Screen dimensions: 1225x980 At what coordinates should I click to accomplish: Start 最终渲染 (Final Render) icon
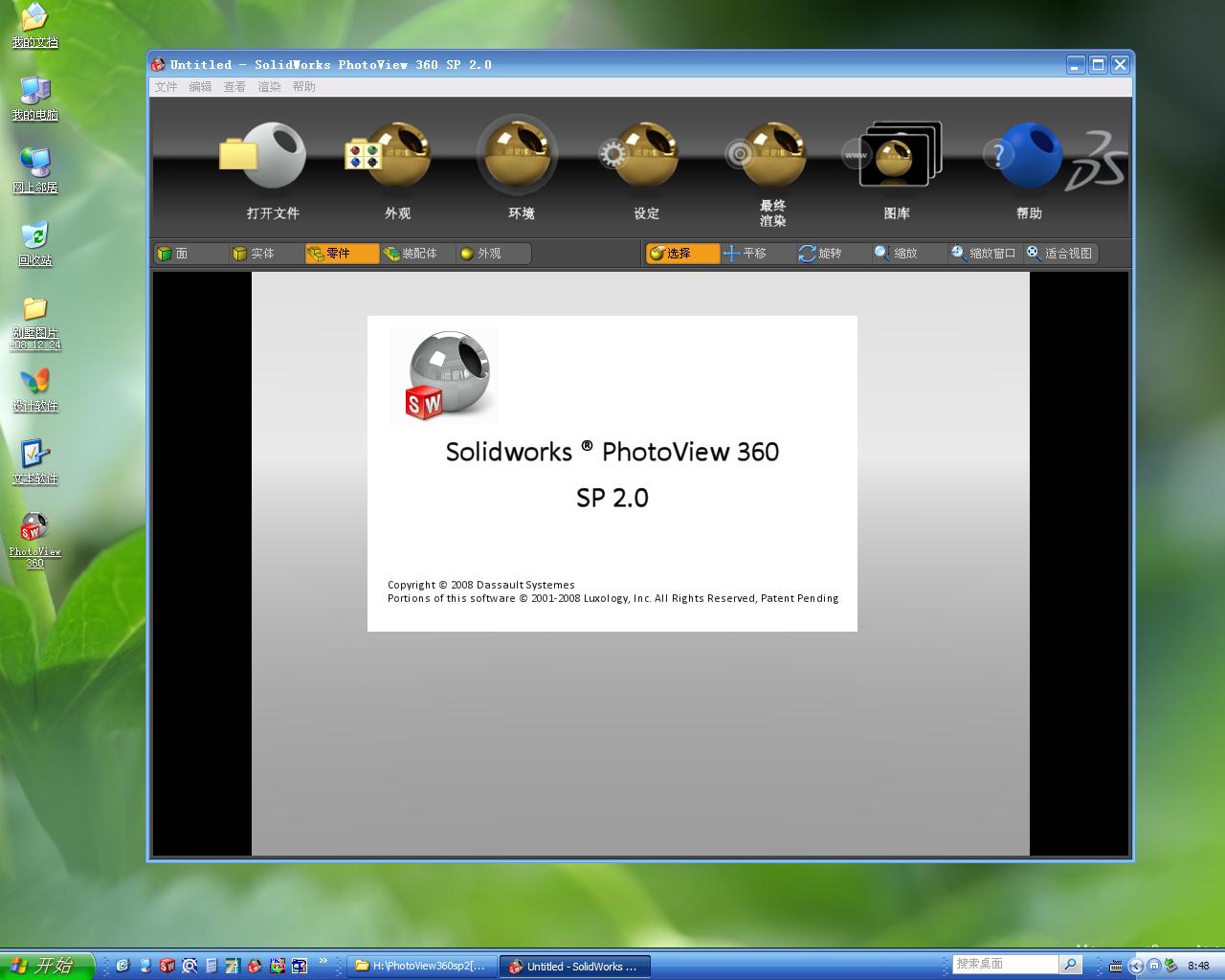pos(766,155)
